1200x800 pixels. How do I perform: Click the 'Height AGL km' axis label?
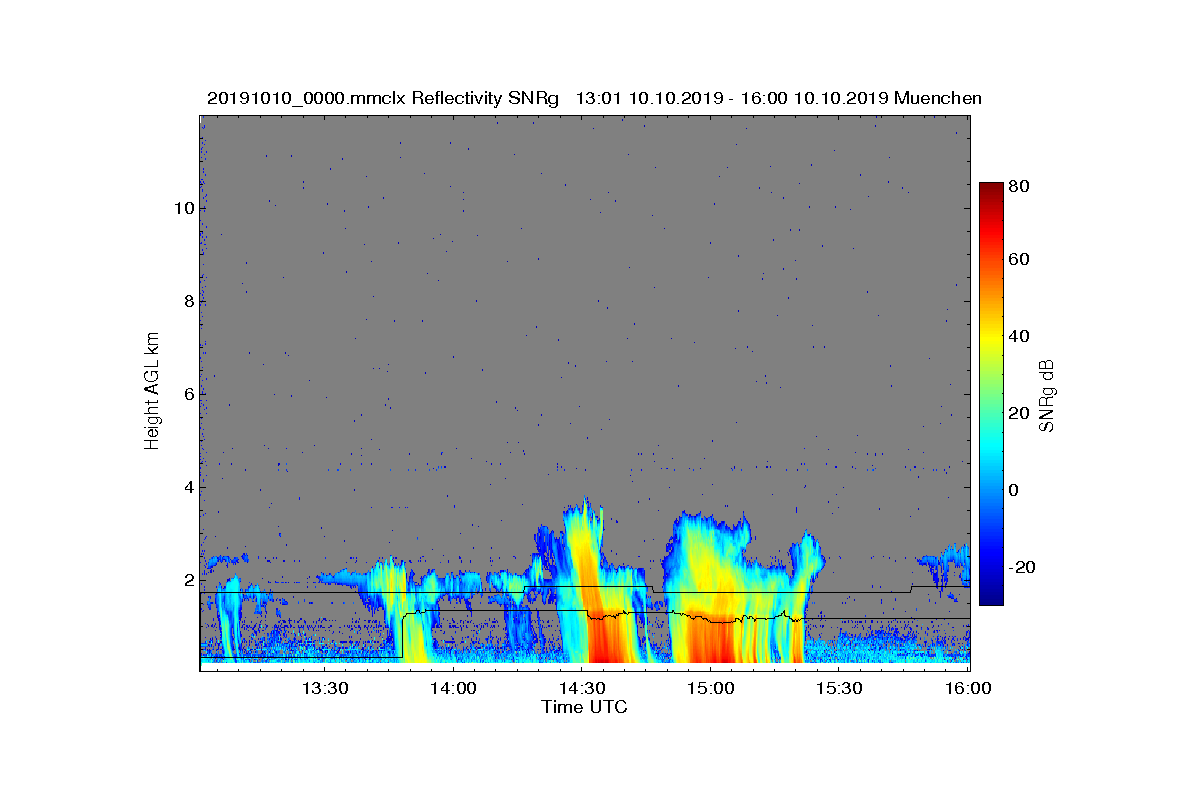pyautogui.click(x=152, y=392)
